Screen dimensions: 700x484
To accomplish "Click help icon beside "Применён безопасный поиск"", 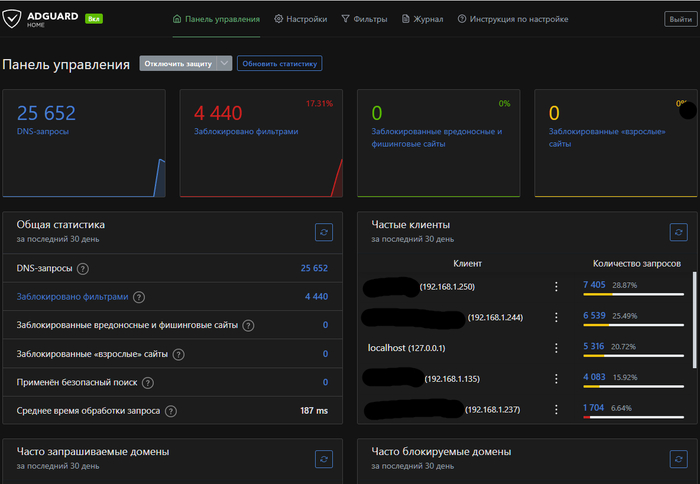I will [x=146, y=382].
